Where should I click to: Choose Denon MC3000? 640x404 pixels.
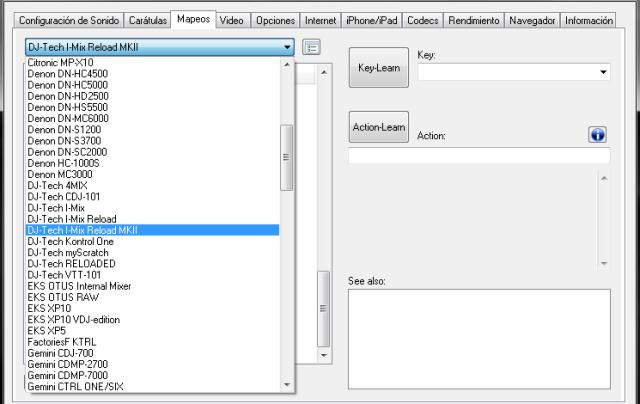(153, 174)
